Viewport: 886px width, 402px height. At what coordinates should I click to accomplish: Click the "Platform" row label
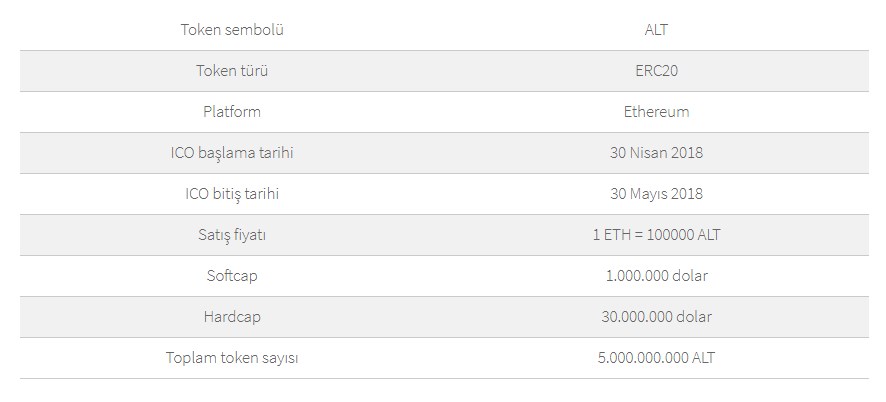point(232,112)
